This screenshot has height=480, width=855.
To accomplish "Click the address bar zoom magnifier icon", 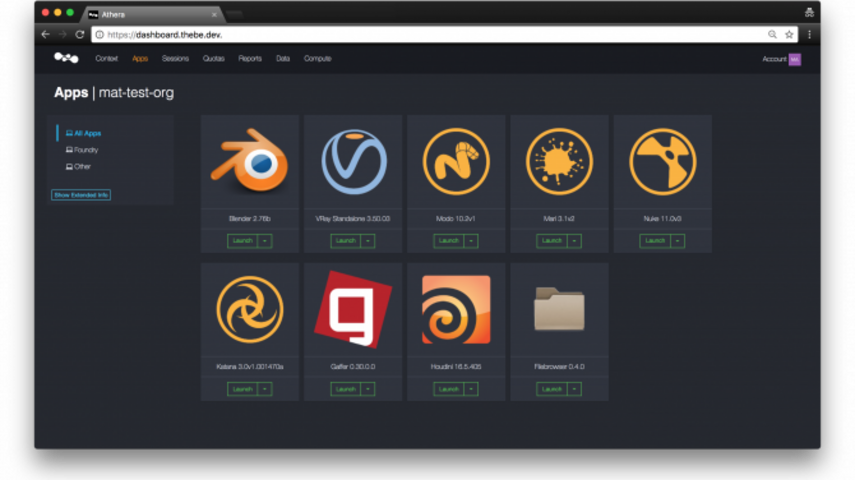I will pyautogui.click(x=772, y=34).
